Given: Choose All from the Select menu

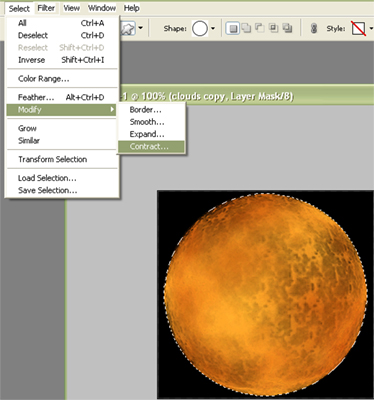Looking at the screenshot, I should click(x=62, y=23).
